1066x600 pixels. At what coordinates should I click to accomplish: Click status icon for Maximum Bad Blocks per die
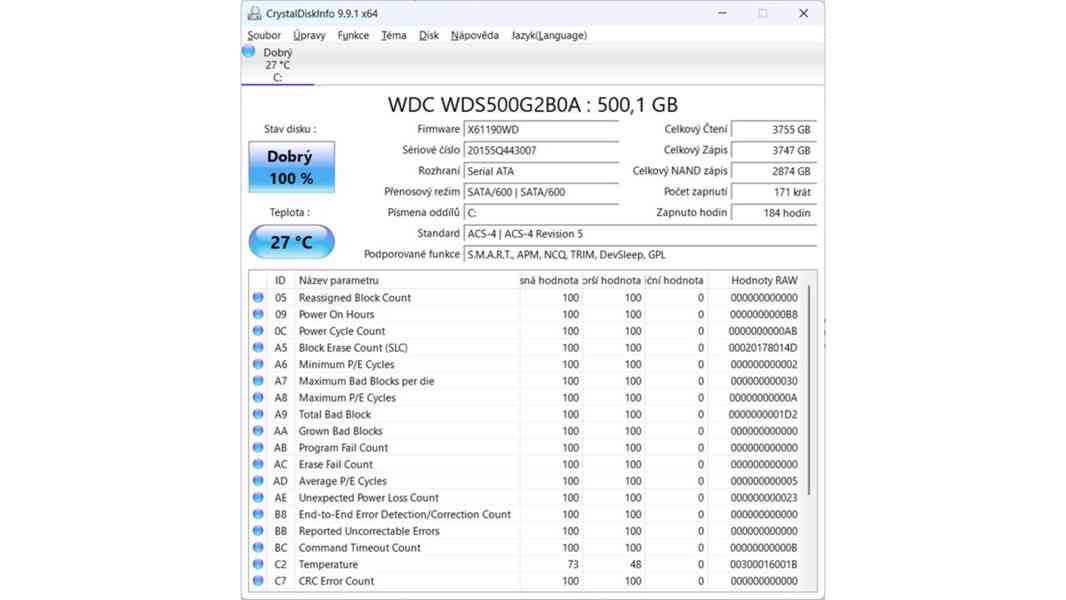258,381
